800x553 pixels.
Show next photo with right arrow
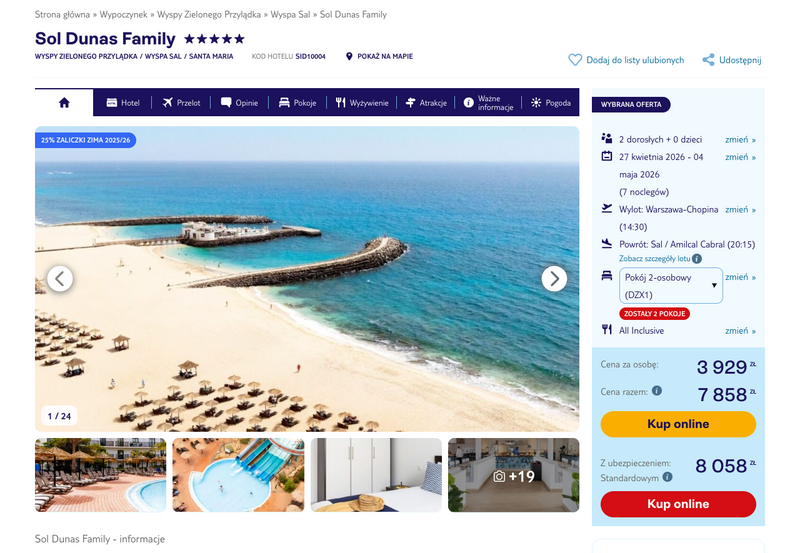[554, 279]
